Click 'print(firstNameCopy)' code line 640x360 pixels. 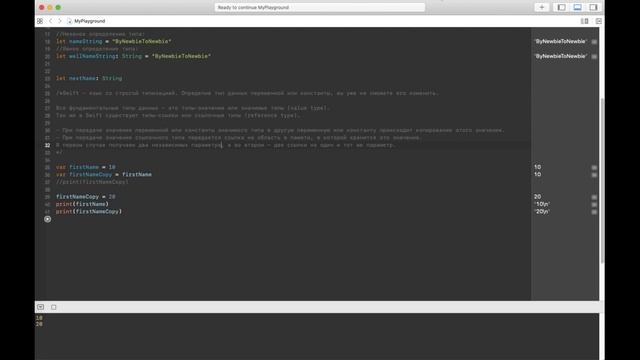point(89,211)
